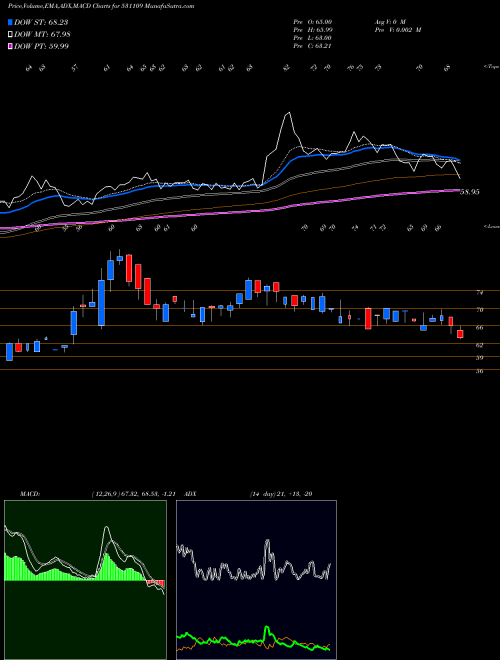Click the MACD (12,26,9) values readout
The width and height of the screenshot is (500, 660).
[136, 494]
